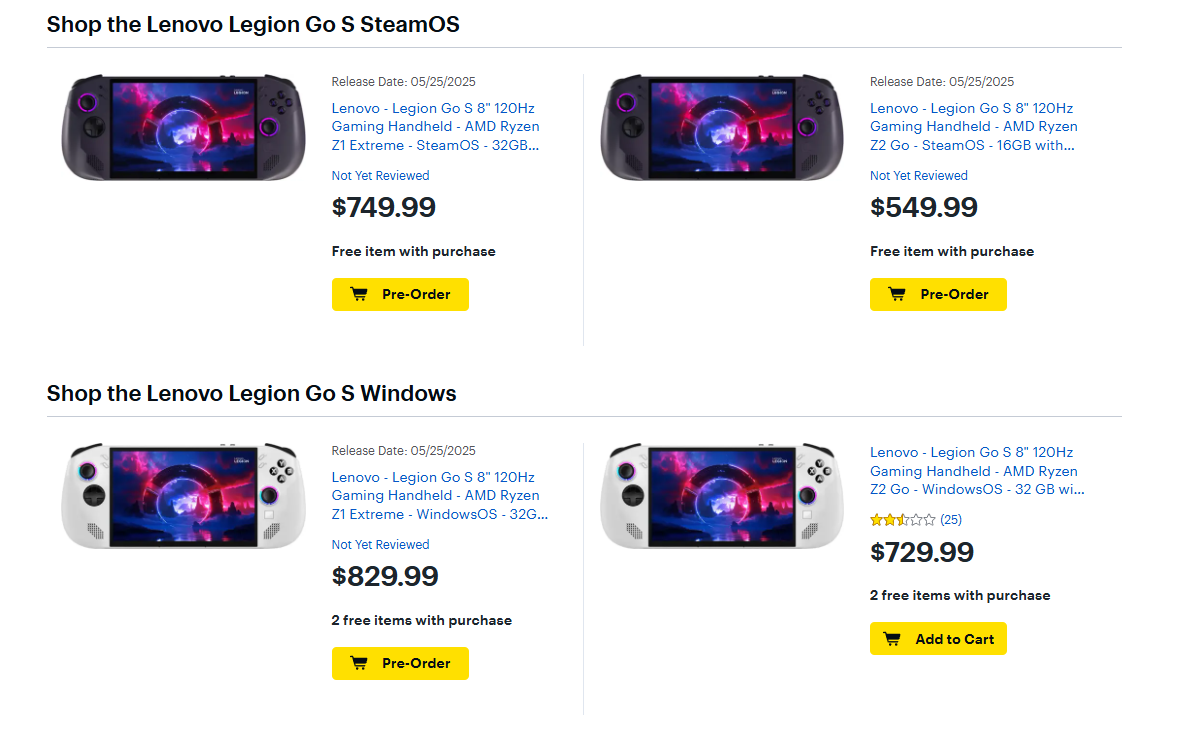
Task: Click Not Yet Reviewed under the $749.99 model
Action: 380,175
